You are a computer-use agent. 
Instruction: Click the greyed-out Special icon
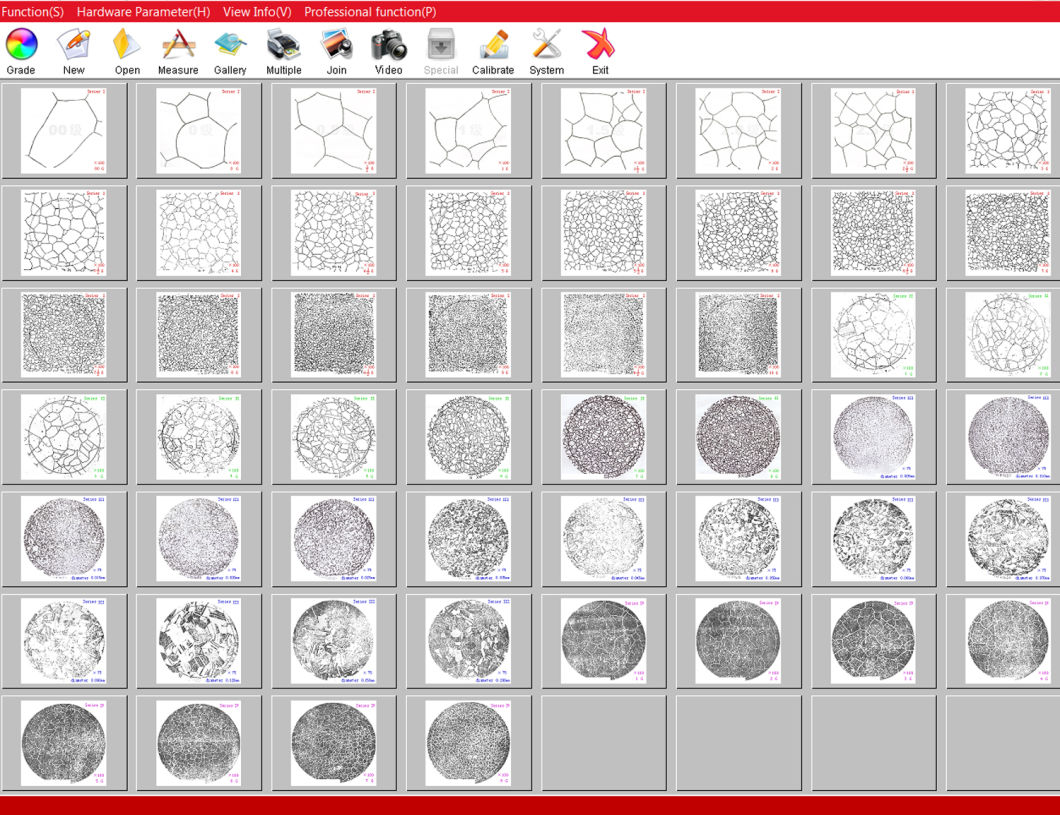coord(441,45)
